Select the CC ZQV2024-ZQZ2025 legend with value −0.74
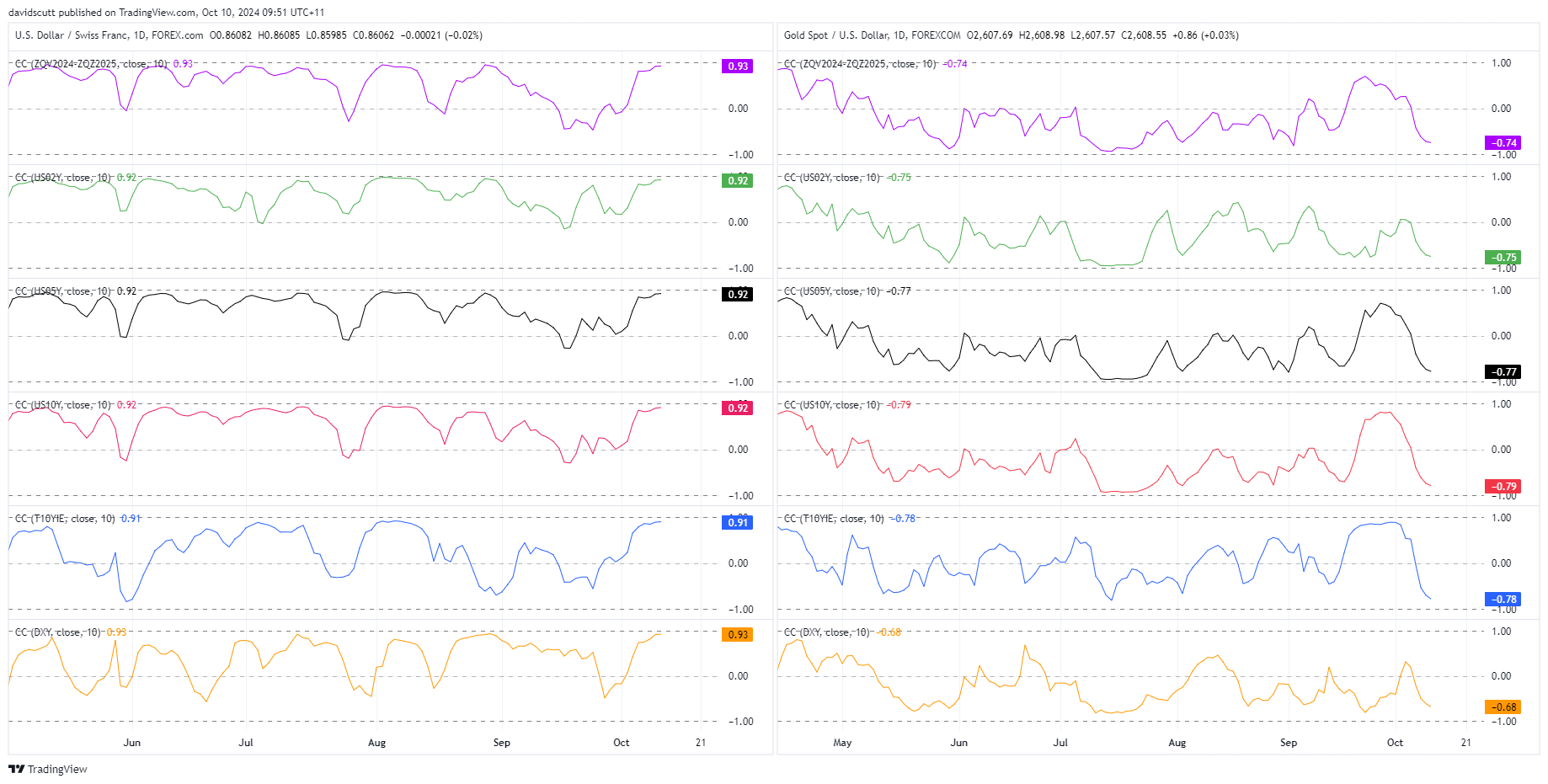Screen dimensions: 1548x784 coord(876,64)
